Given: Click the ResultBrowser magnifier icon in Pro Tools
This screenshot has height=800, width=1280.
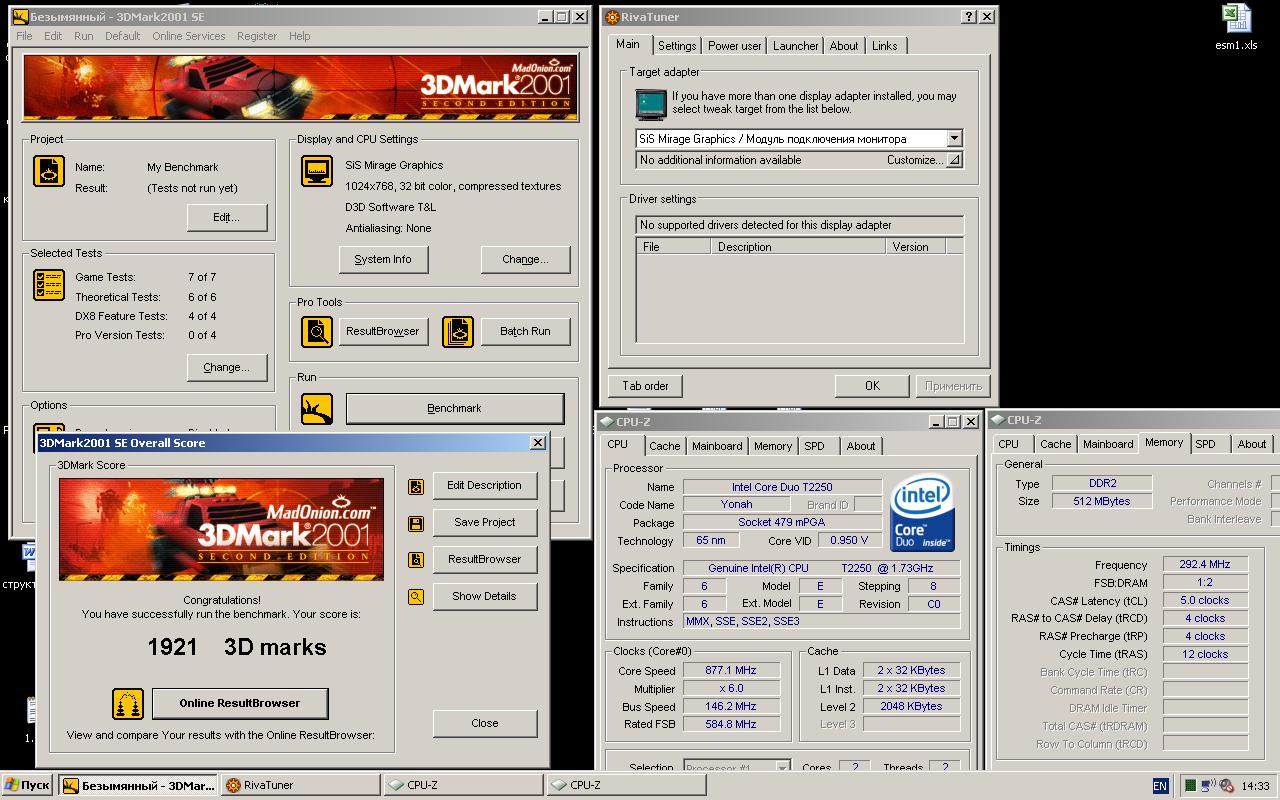Looking at the screenshot, I should click(317, 331).
